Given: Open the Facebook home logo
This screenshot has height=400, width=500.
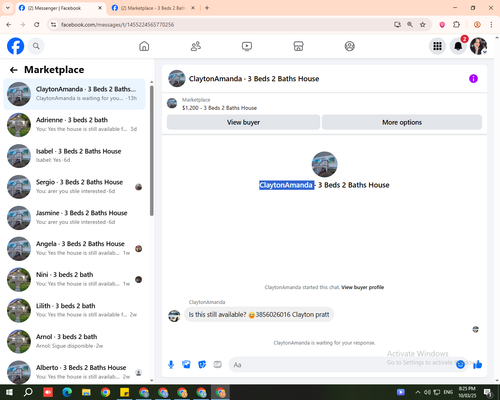Looking at the screenshot, I should pyautogui.click(x=15, y=46).
